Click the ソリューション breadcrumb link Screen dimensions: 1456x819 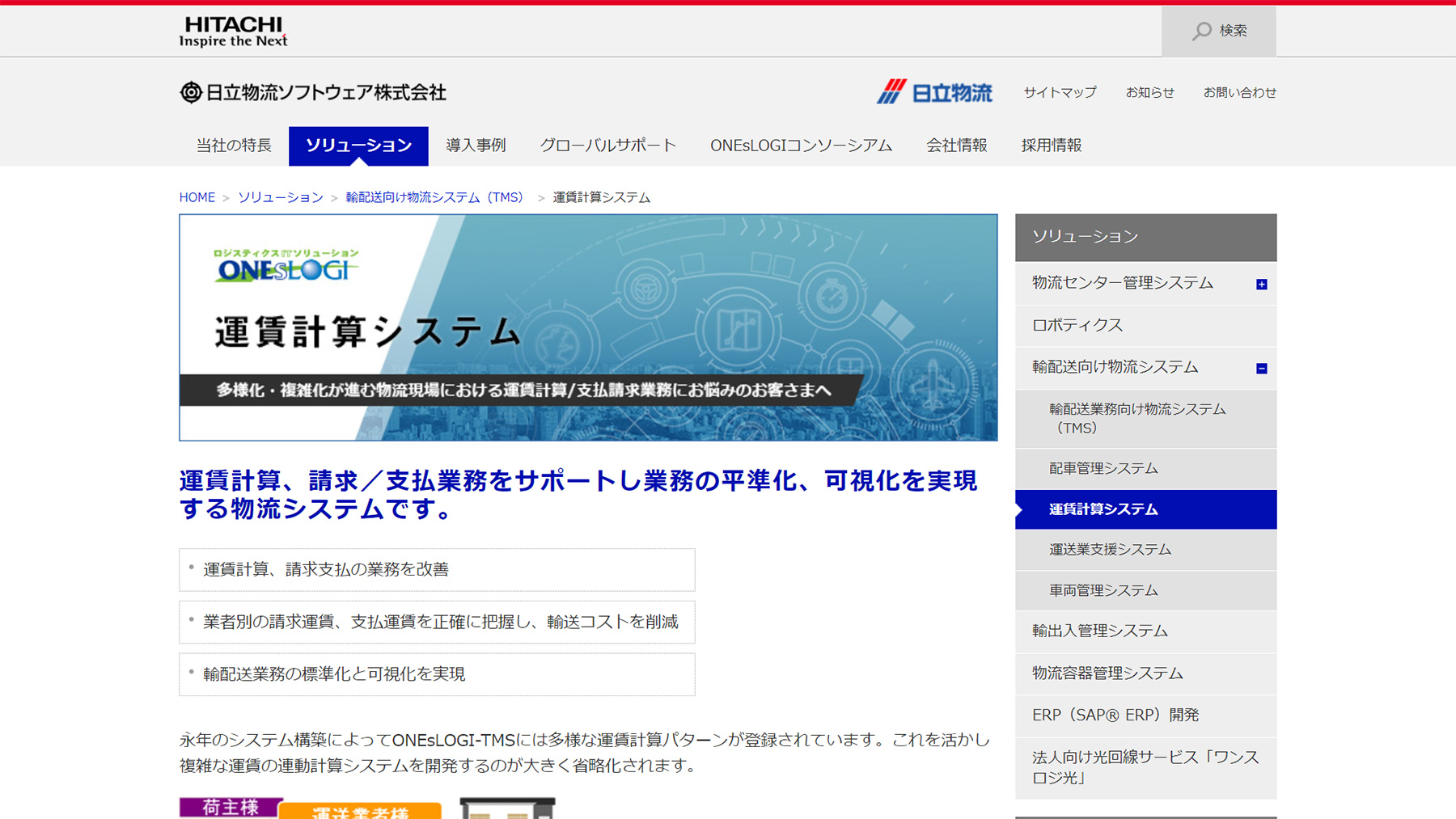coord(281,197)
